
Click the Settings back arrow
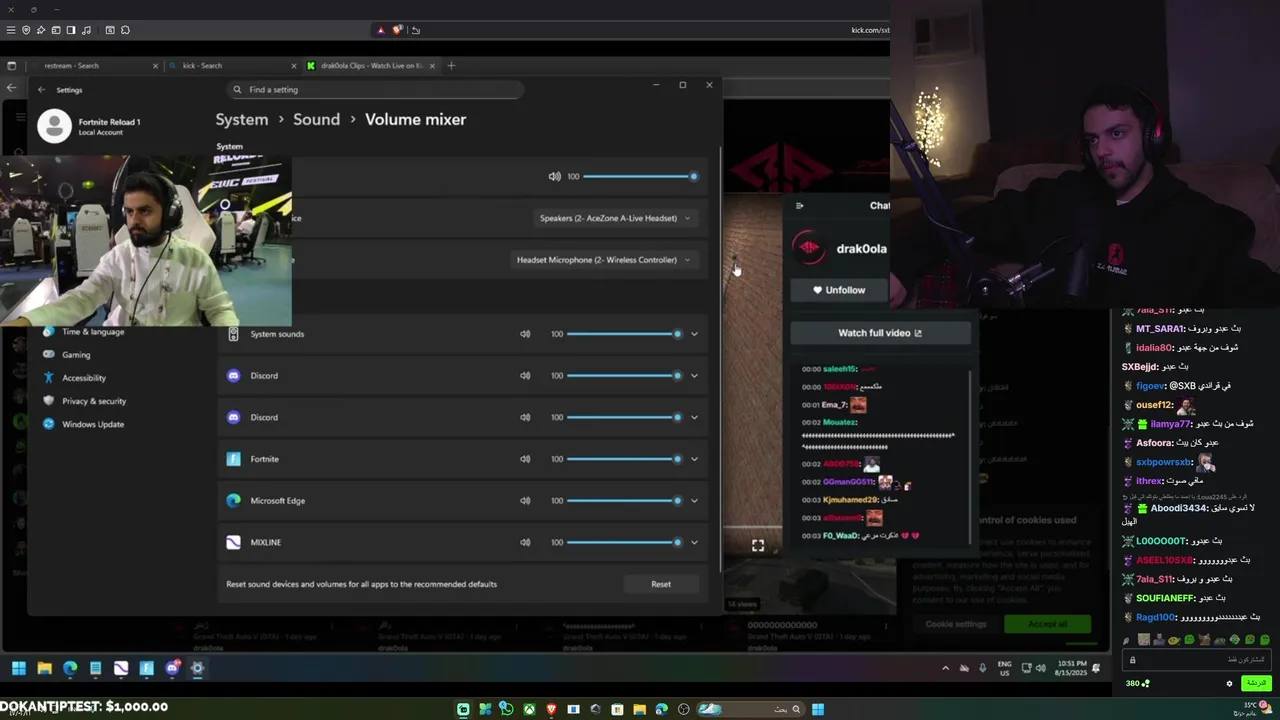click(x=41, y=90)
